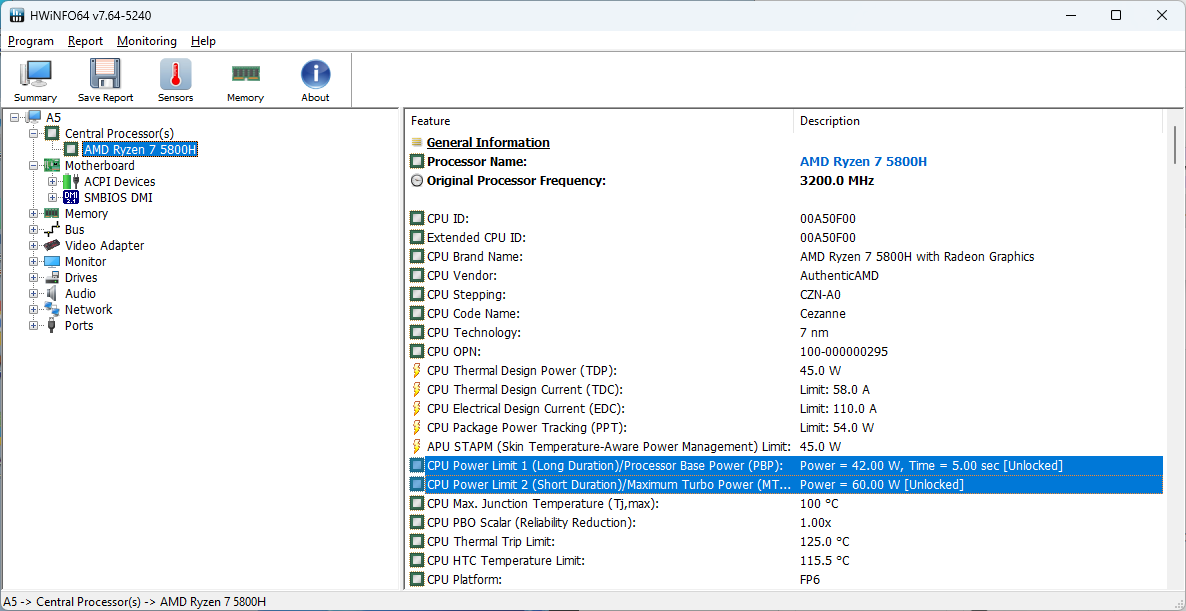Open the Summary toolbar icon
Image resolution: width=1186 pixels, height=611 pixels.
pos(36,75)
